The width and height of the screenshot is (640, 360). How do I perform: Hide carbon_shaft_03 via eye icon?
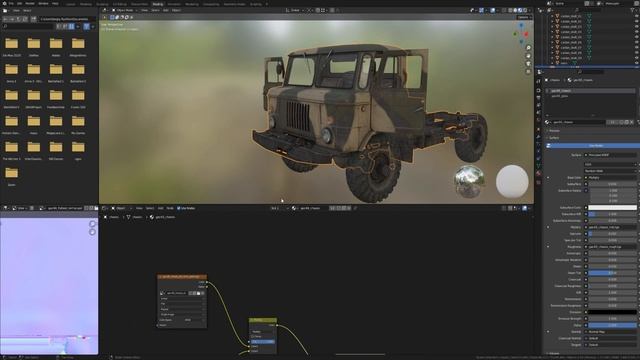coord(637,27)
